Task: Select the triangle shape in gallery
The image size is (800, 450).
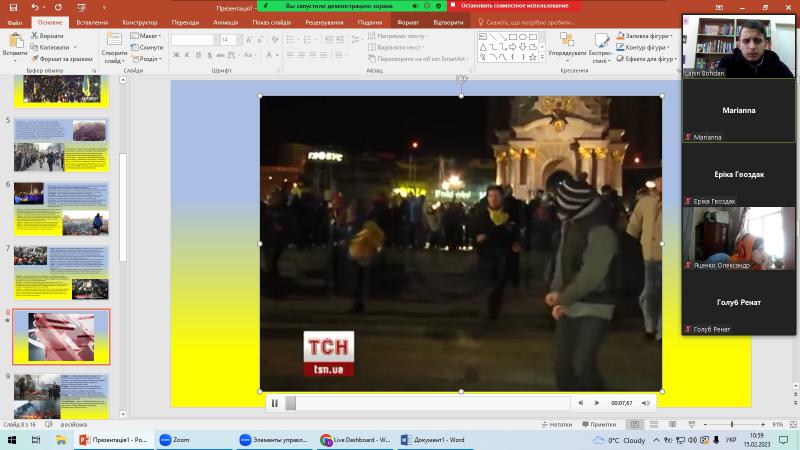Action: point(483,47)
